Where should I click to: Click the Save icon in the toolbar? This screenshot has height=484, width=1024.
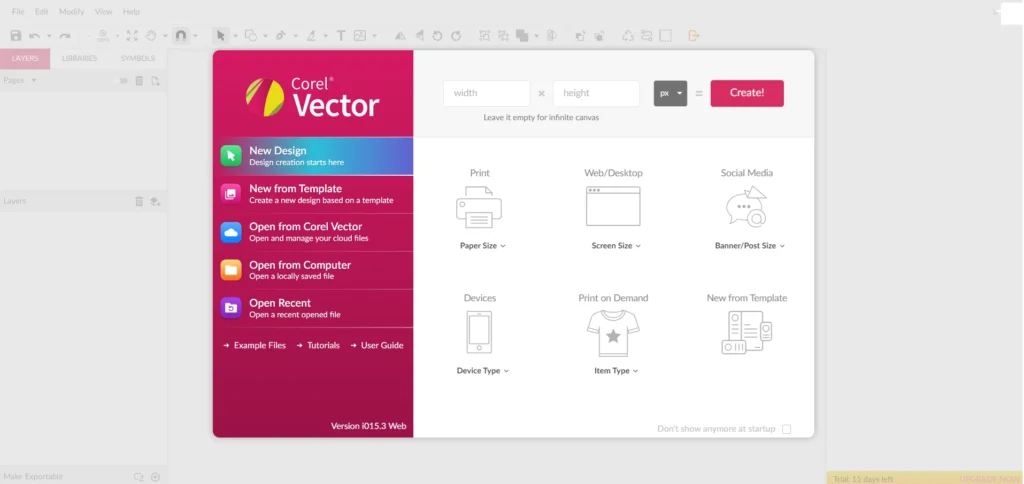click(16, 36)
